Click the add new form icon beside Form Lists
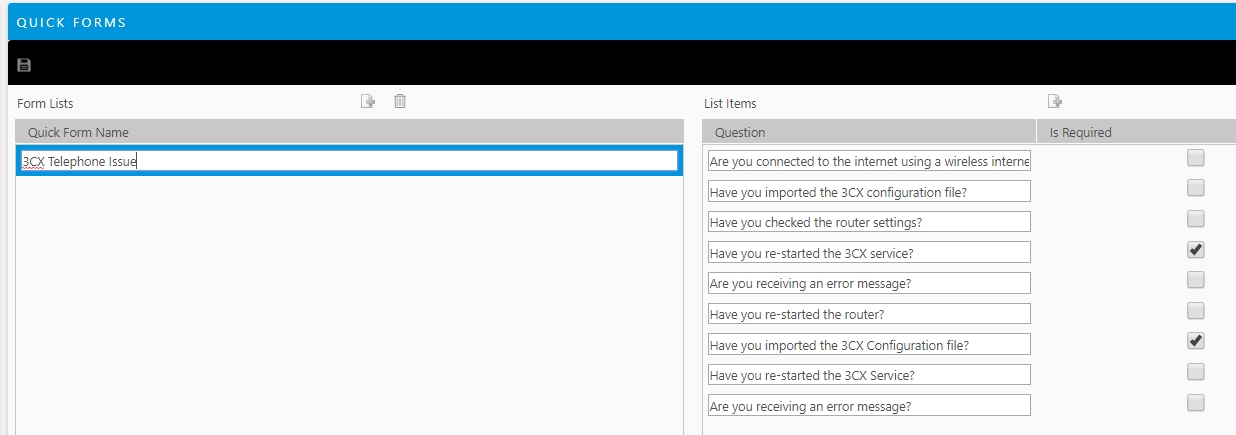1236x435 pixels. point(368,101)
